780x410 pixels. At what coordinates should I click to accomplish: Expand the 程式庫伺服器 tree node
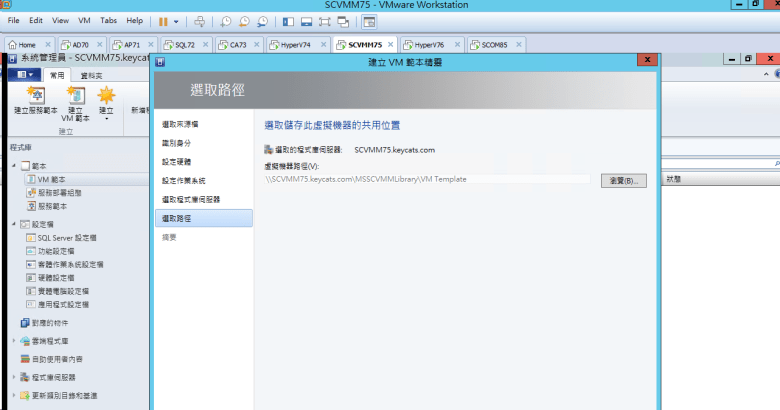pos(14,377)
